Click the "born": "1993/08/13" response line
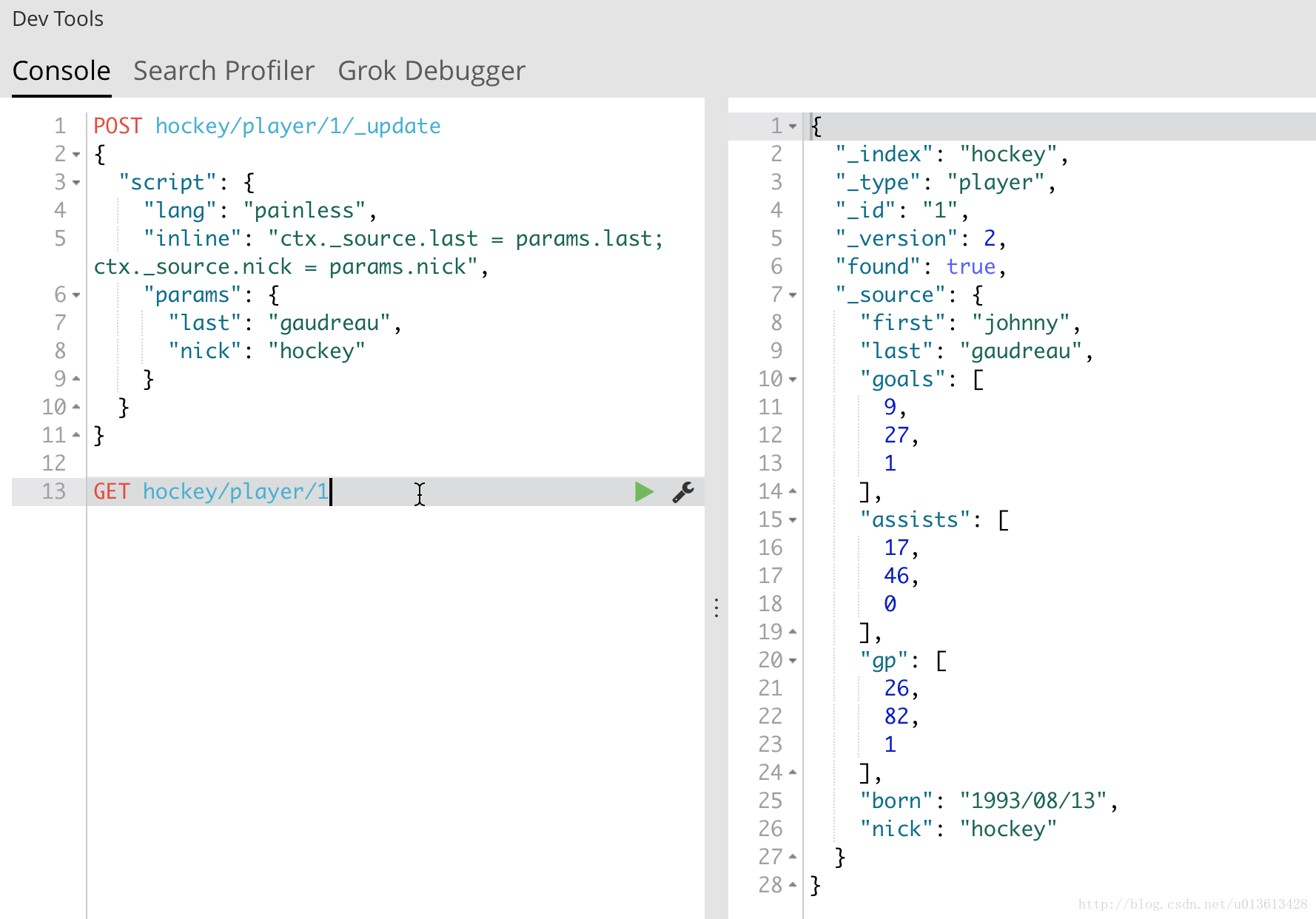This screenshot has width=1316, height=919. 989,801
